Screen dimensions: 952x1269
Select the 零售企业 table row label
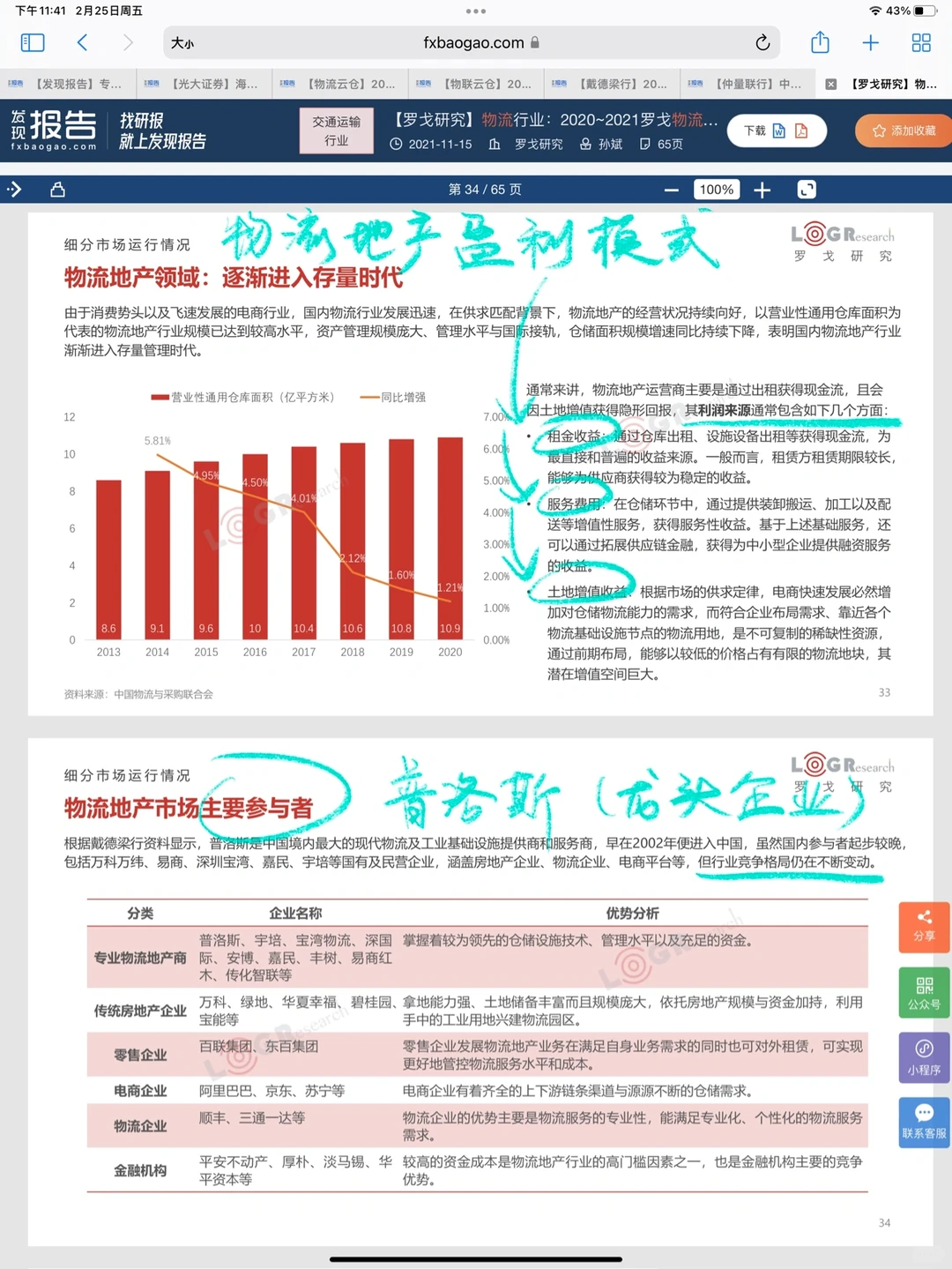pos(140,1055)
